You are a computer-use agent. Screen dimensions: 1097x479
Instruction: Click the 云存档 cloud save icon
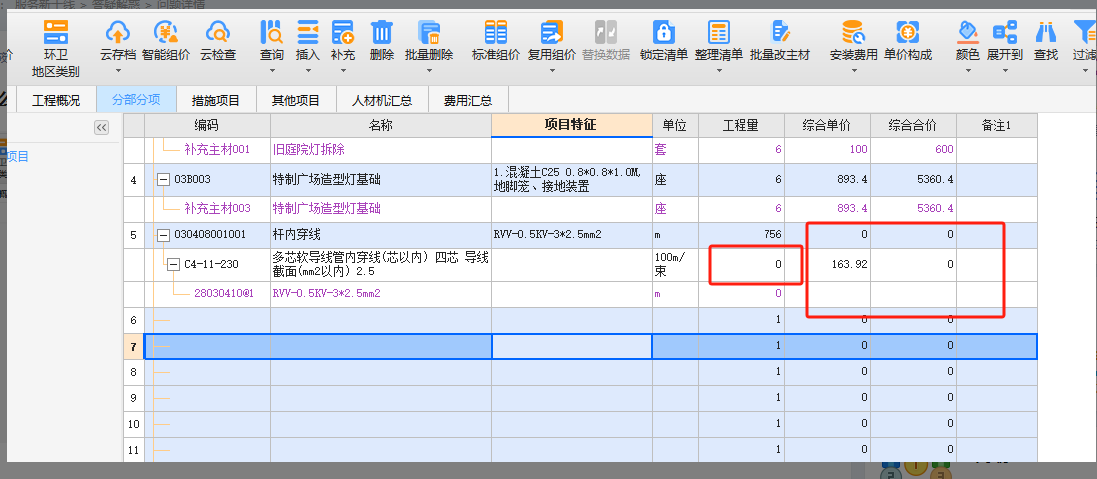tap(118, 32)
